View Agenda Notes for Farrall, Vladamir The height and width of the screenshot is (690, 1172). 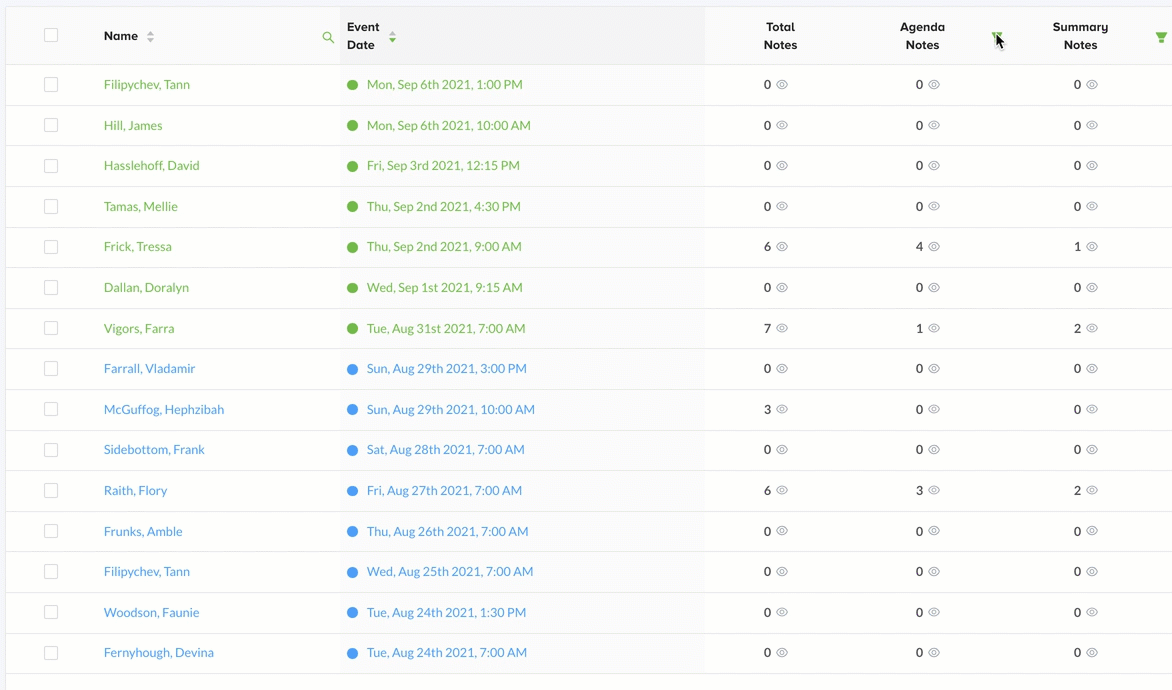pyautogui.click(x=934, y=369)
